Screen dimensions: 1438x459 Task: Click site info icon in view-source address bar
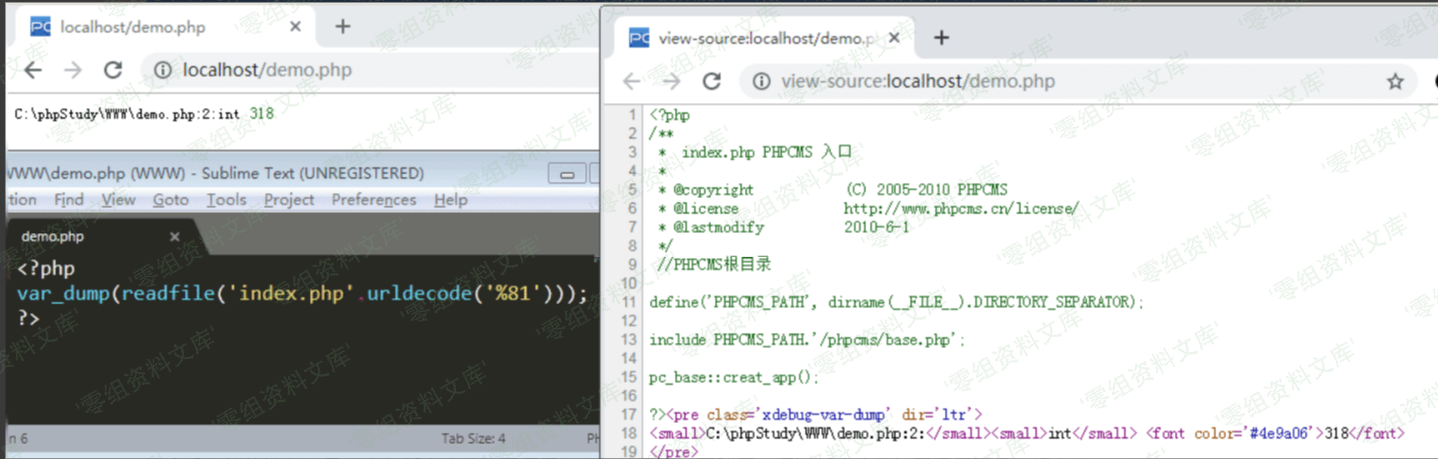coord(762,81)
